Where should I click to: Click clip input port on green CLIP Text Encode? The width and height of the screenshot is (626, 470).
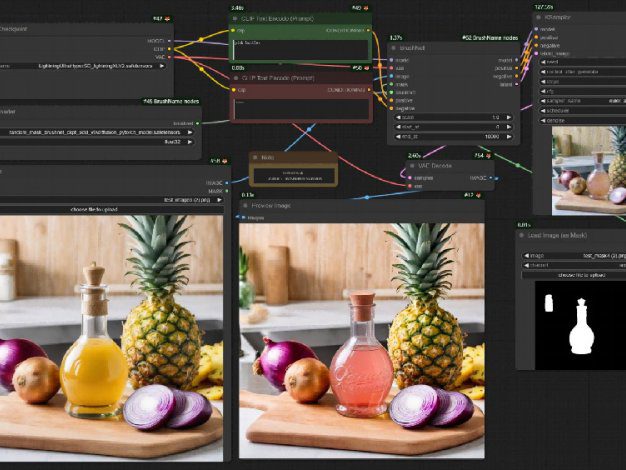pos(234,30)
